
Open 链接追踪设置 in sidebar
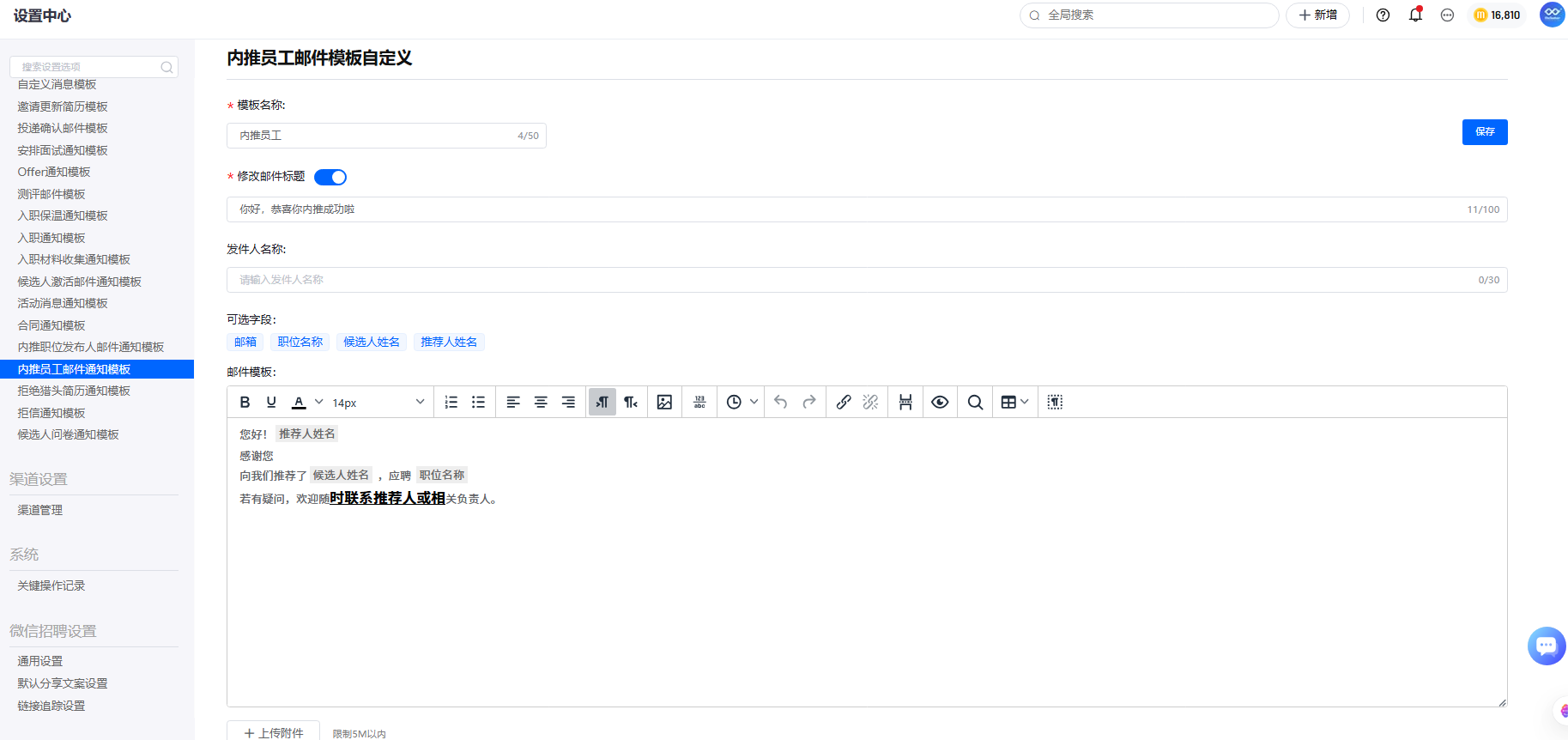click(51, 706)
